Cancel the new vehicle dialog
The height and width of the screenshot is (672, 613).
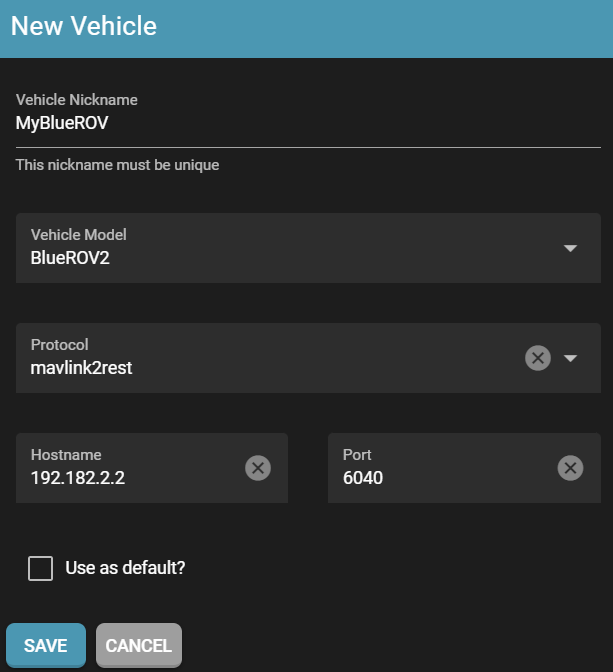click(139, 645)
